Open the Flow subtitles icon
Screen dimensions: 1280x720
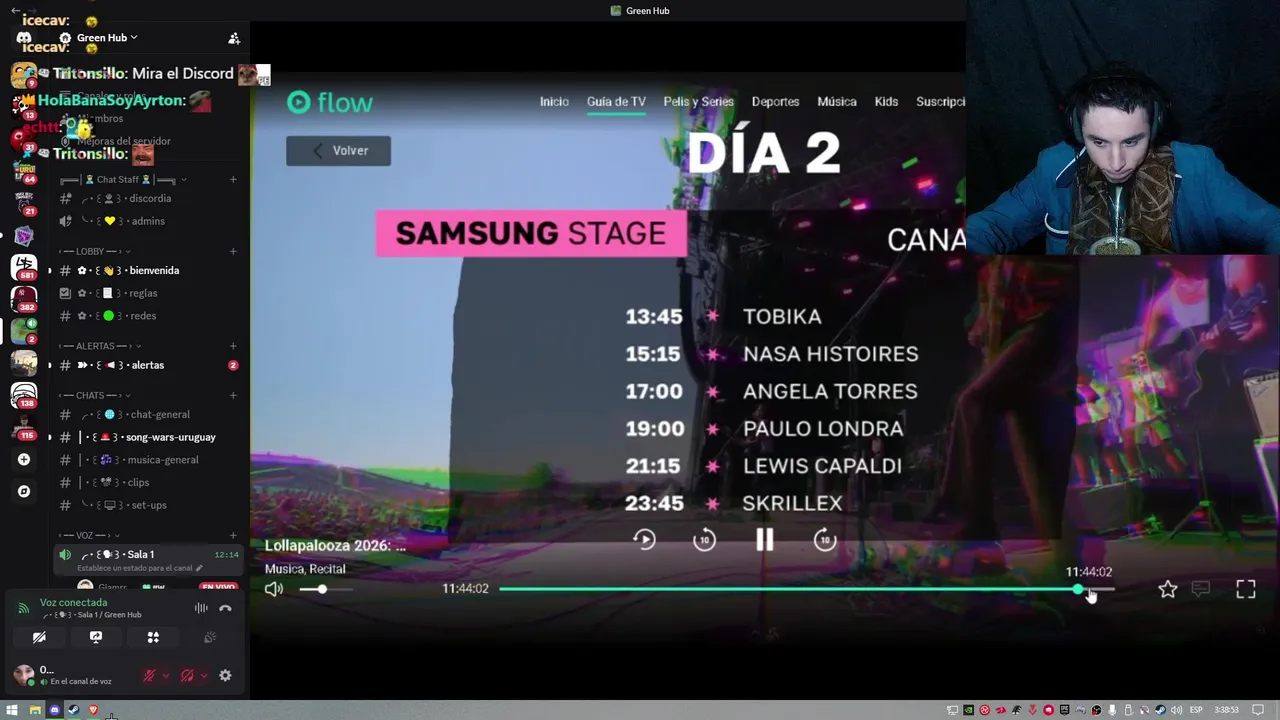tap(1201, 589)
